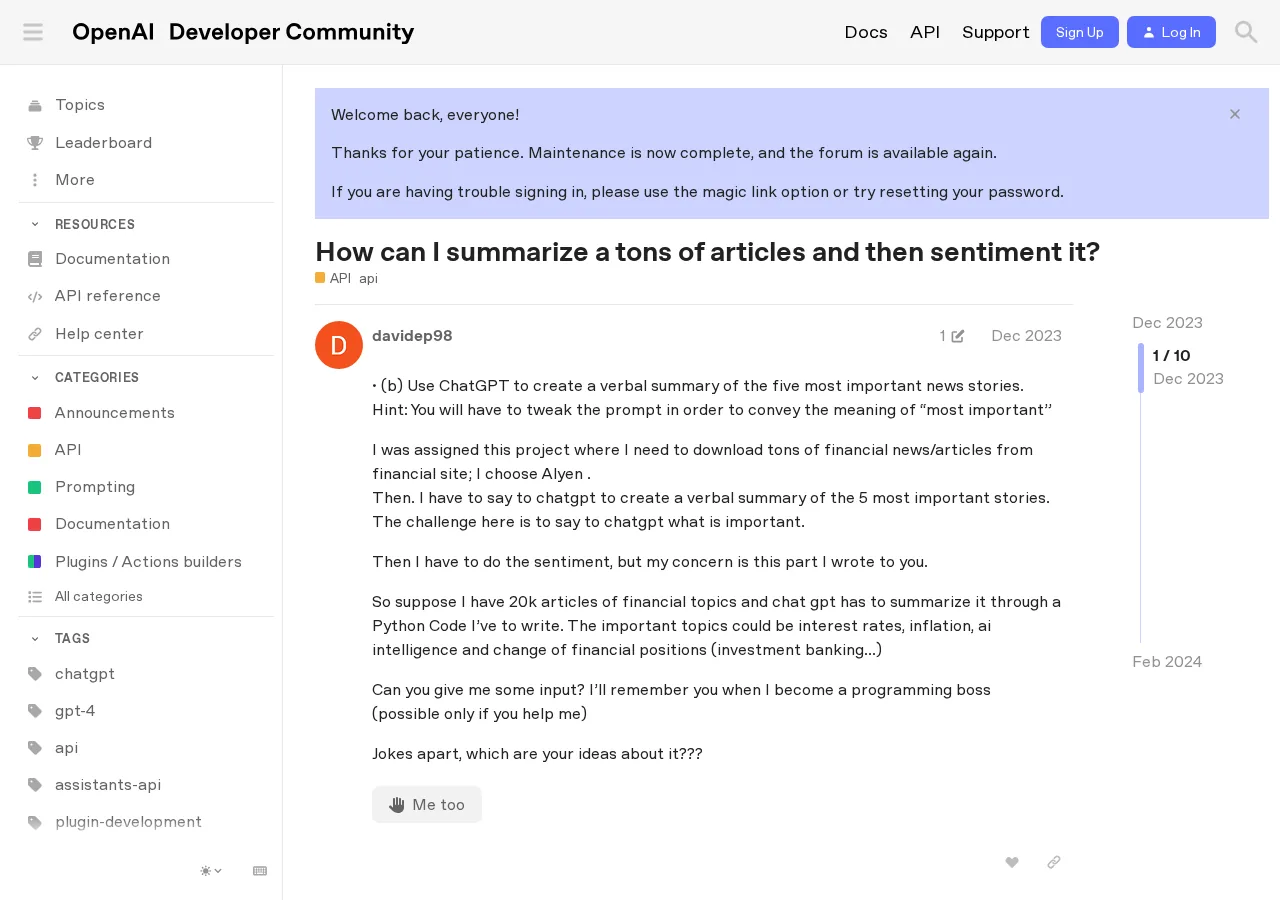This screenshot has height=900, width=1280.
Task: Click davidep98's avatar
Action: pyautogui.click(x=339, y=345)
